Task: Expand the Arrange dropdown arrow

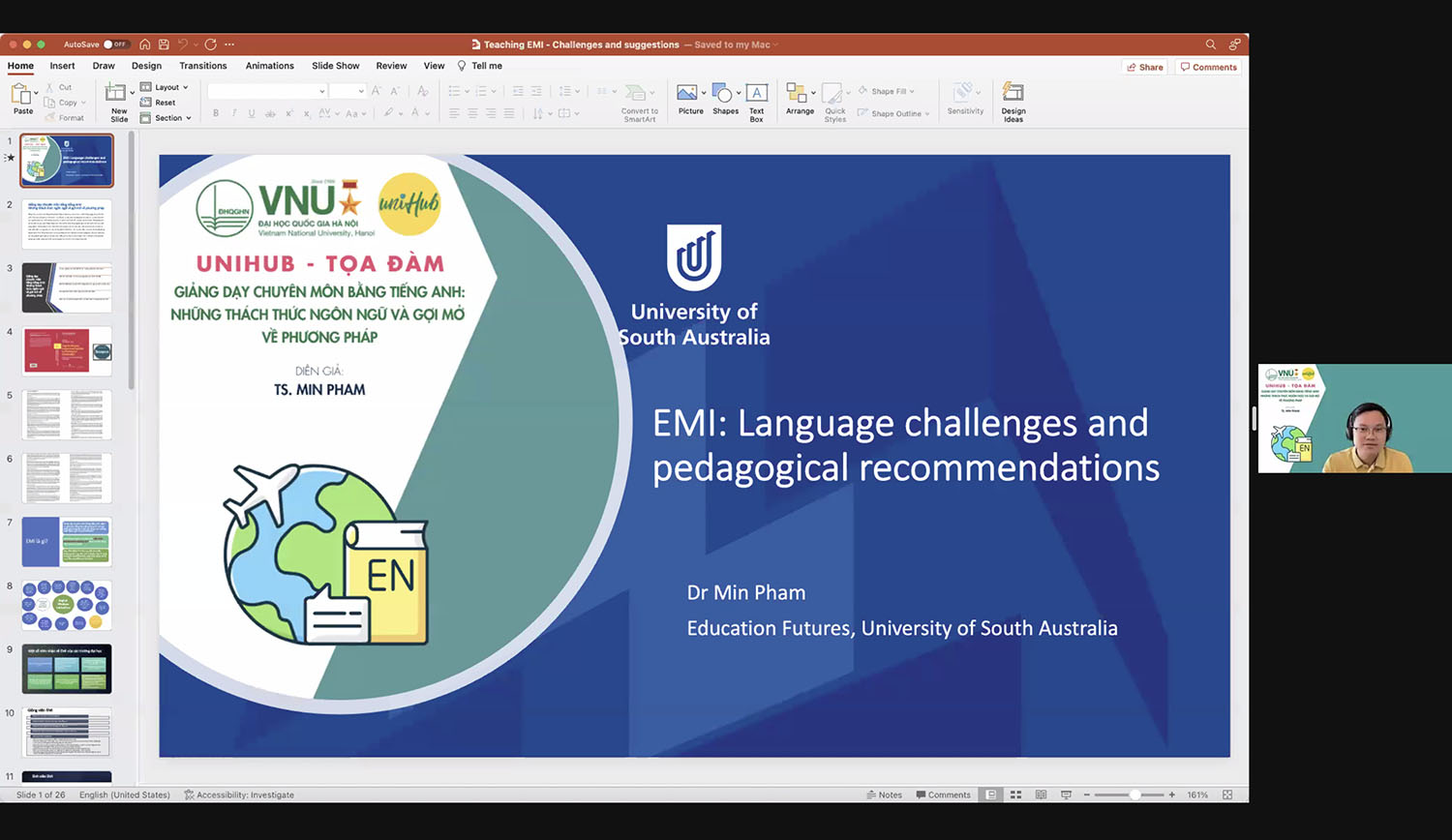Action: (x=813, y=93)
